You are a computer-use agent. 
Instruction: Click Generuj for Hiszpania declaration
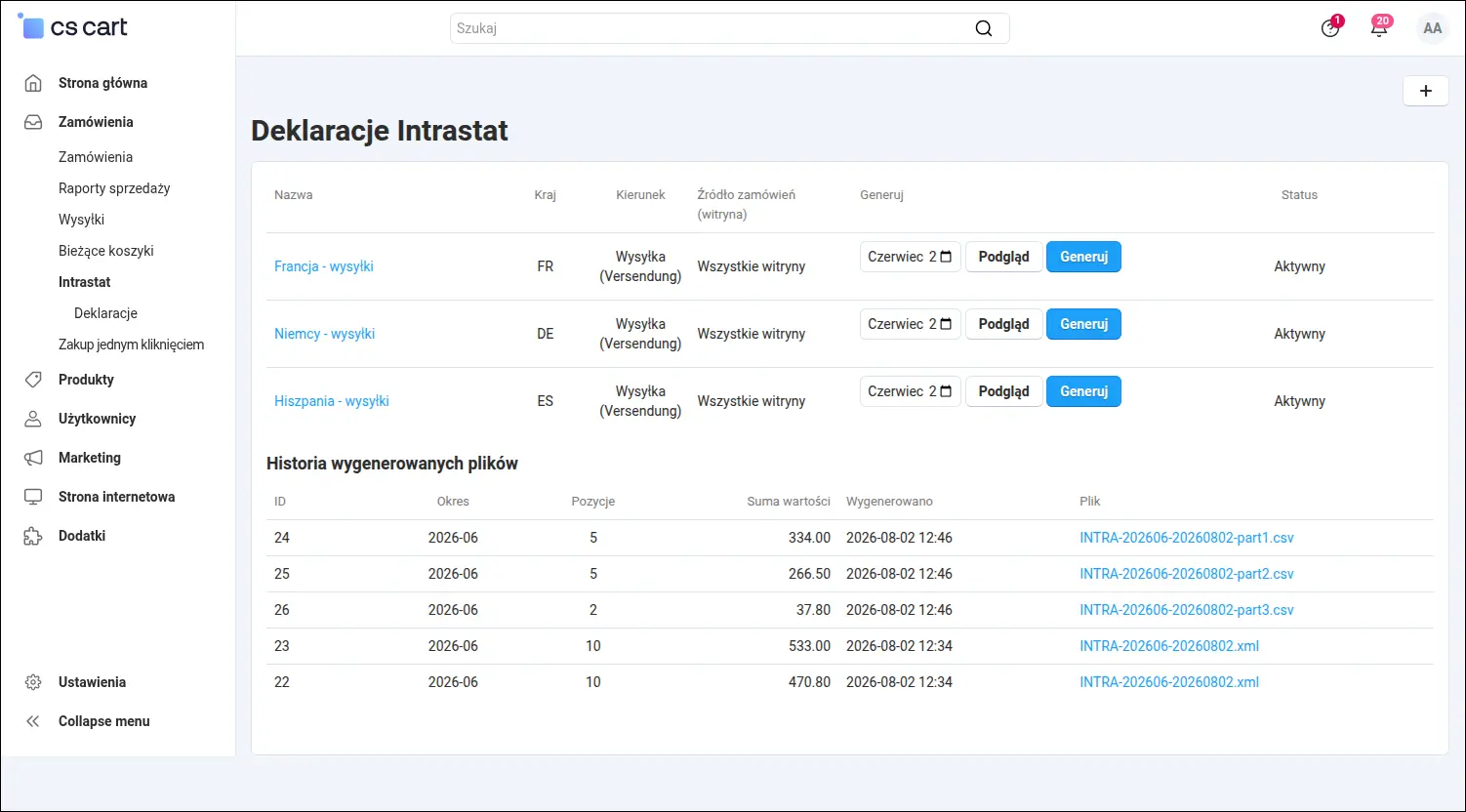[x=1083, y=391]
